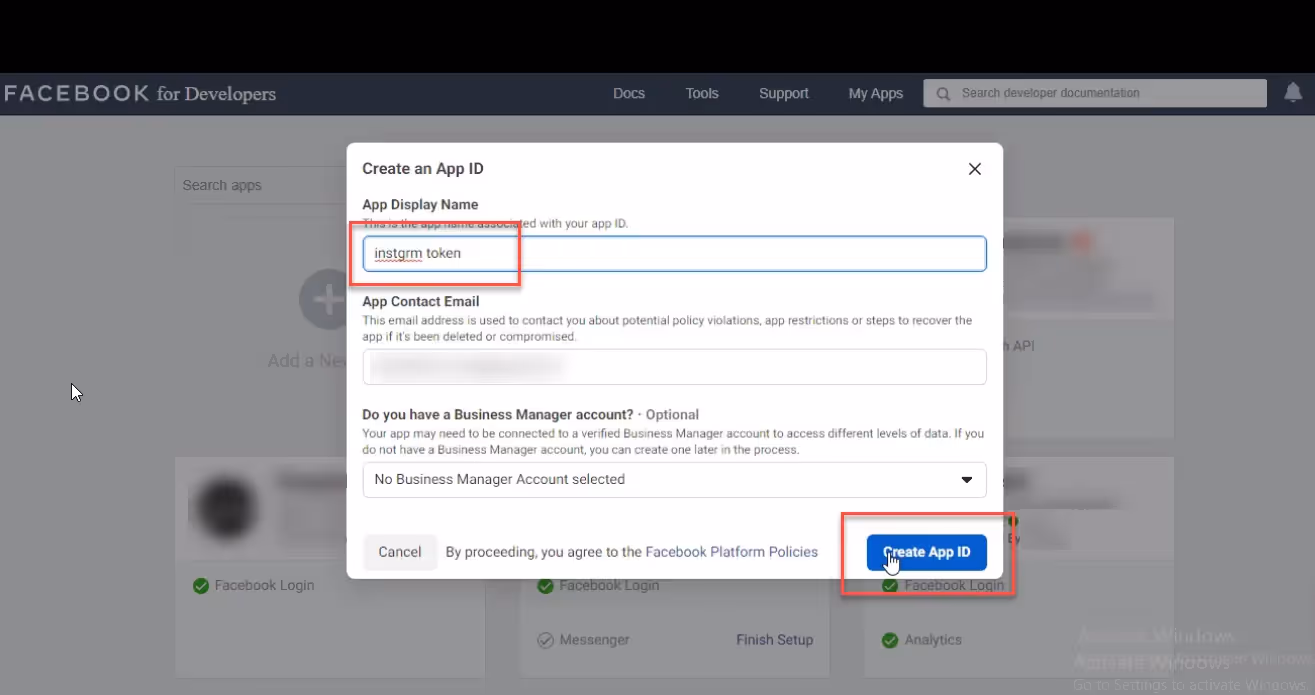Click the grey check icon beside Messenger
The width and height of the screenshot is (1315, 695).
545,640
